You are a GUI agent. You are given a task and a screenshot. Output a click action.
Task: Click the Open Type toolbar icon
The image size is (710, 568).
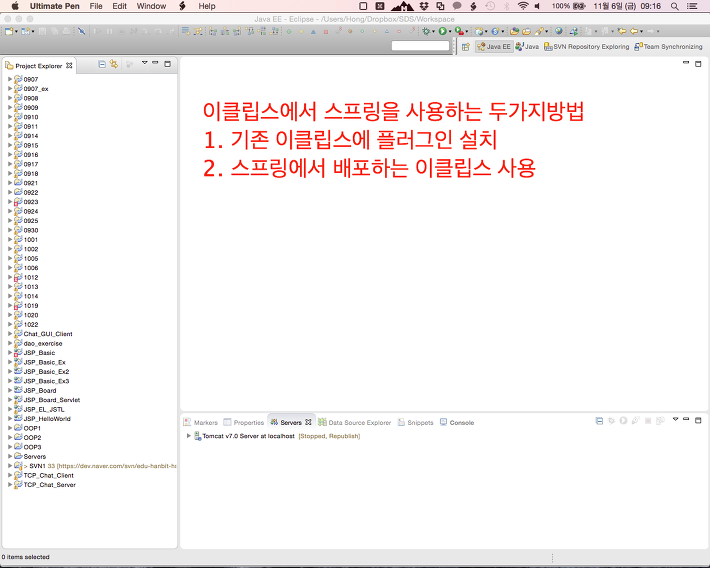(x=514, y=31)
